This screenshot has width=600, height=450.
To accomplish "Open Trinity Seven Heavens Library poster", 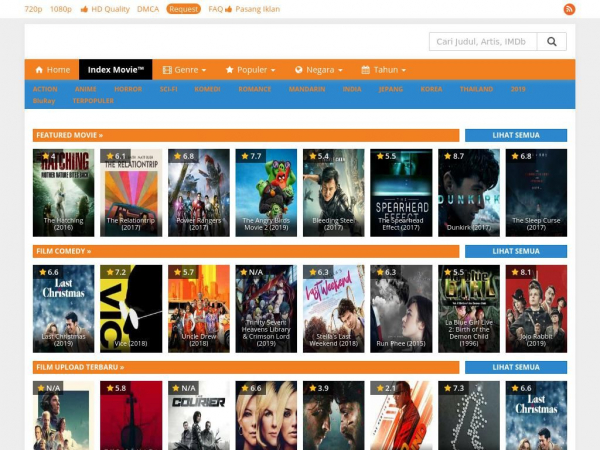I will pos(266,309).
